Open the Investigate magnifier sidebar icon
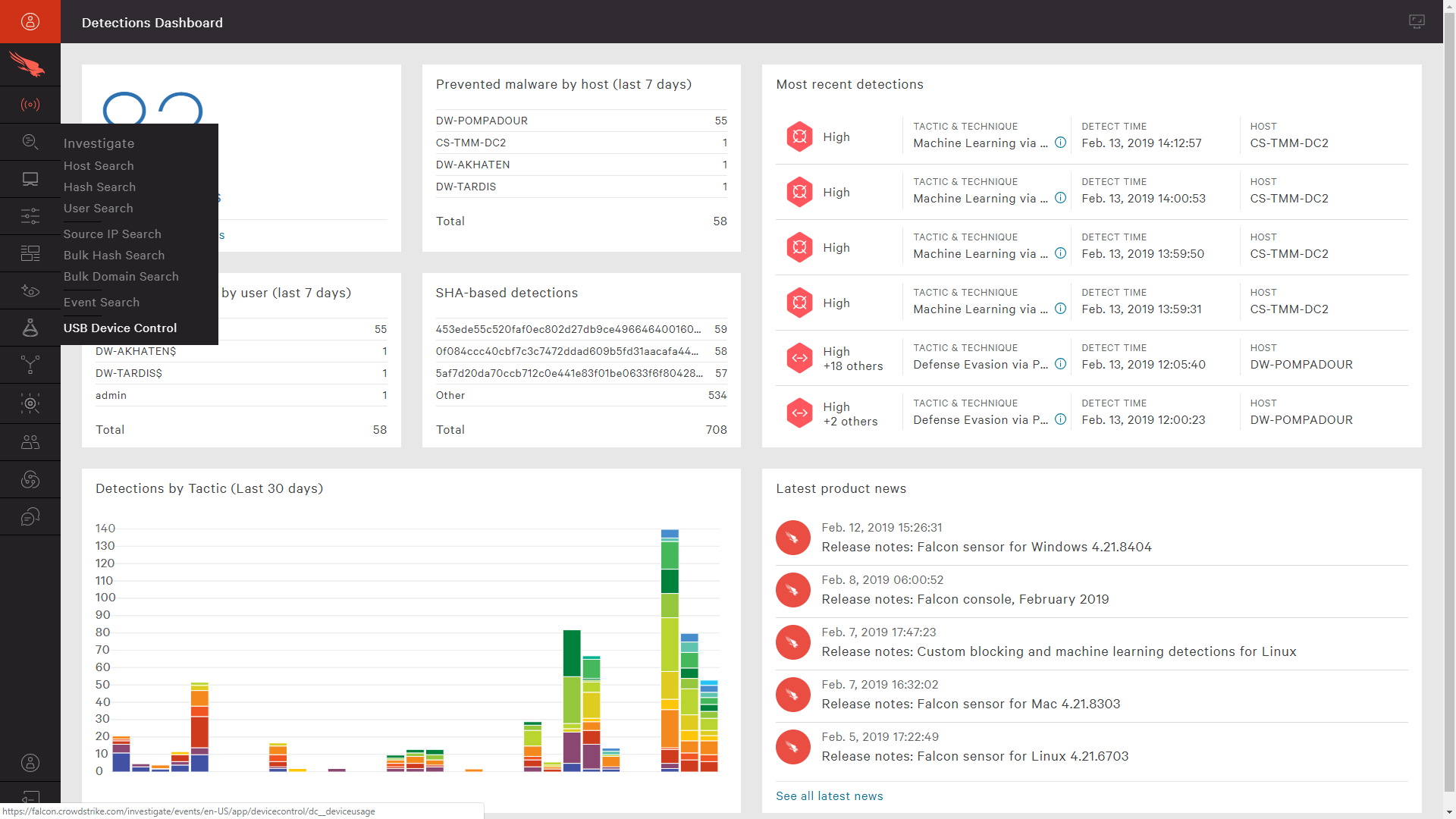1456x819 pixels. (30, 142)
